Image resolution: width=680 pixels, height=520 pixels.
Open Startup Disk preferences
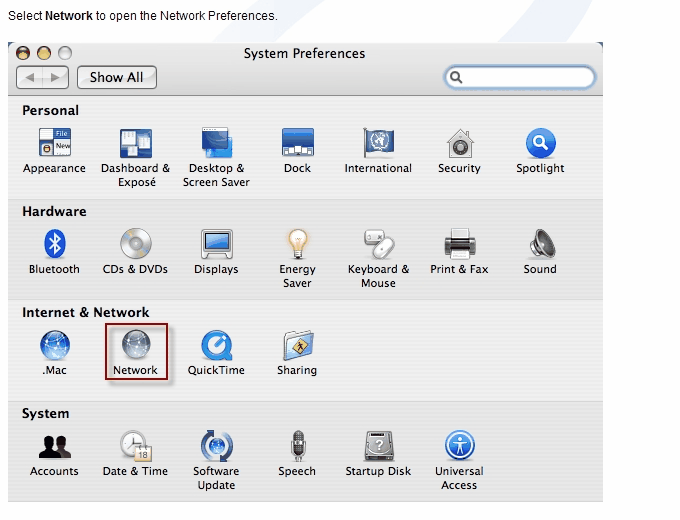[x=379, y=454]
